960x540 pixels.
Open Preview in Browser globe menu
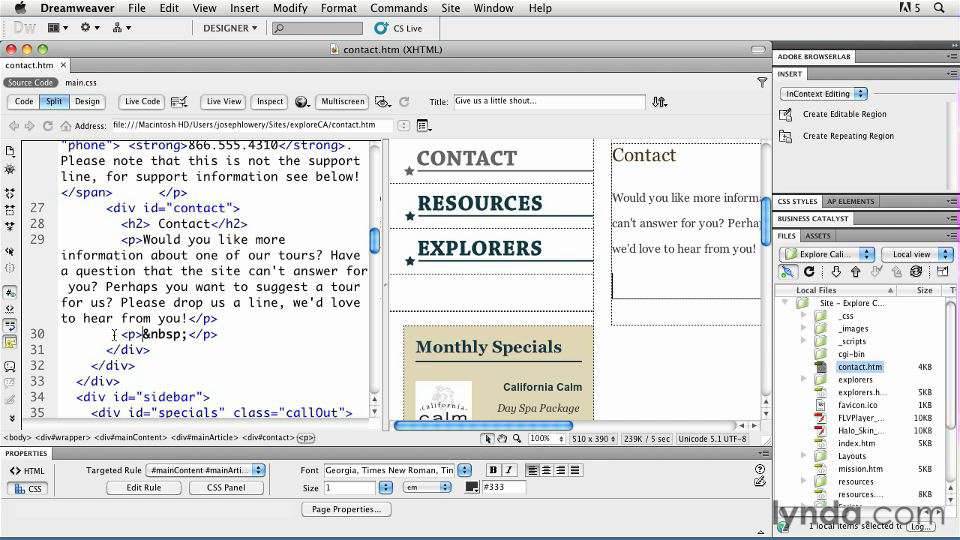pos(302,102)
